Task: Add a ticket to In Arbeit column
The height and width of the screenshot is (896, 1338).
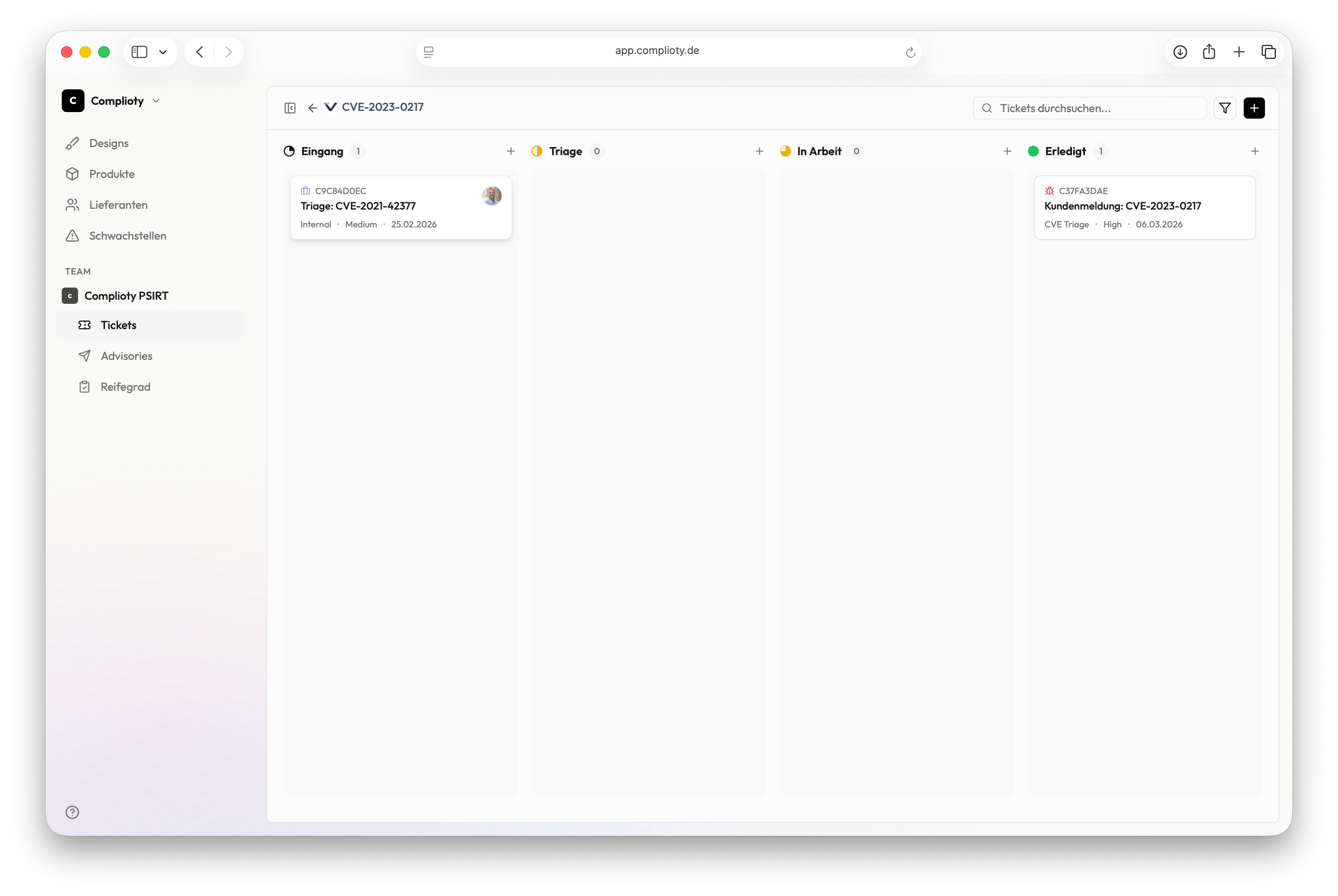Action: 1007,151
